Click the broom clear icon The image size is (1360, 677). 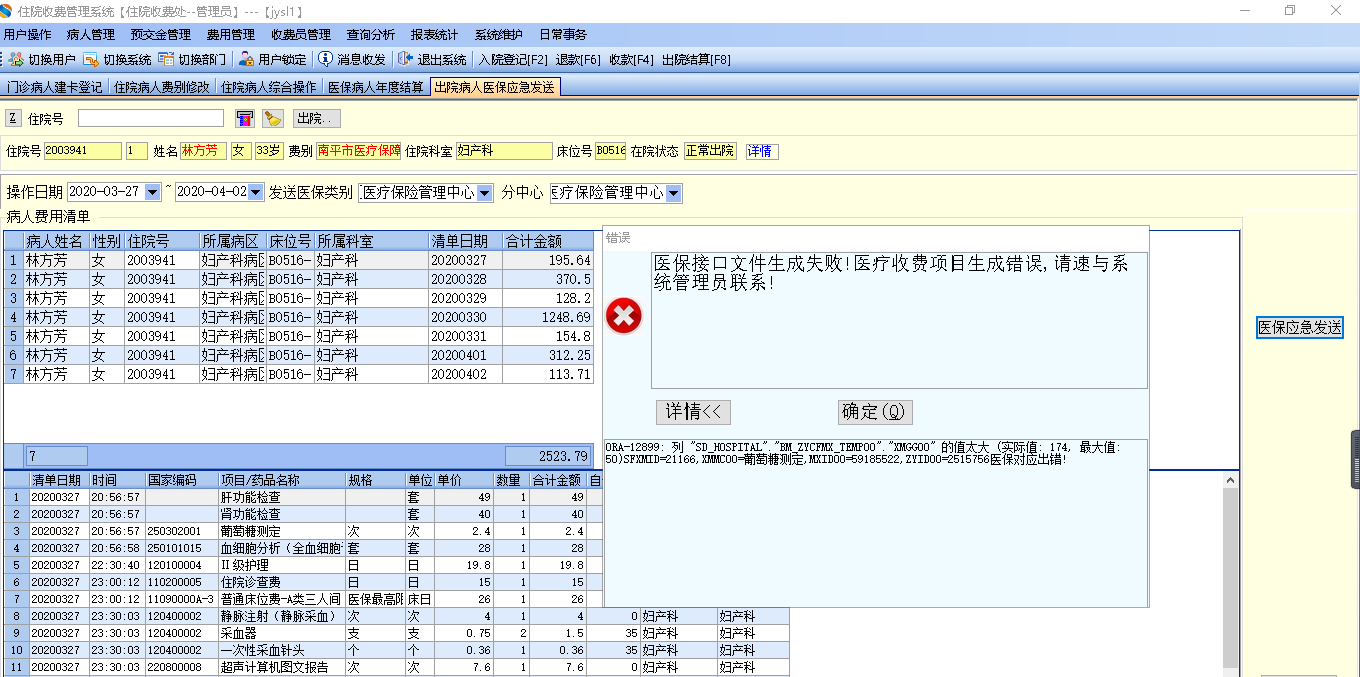tap(272, 119)
